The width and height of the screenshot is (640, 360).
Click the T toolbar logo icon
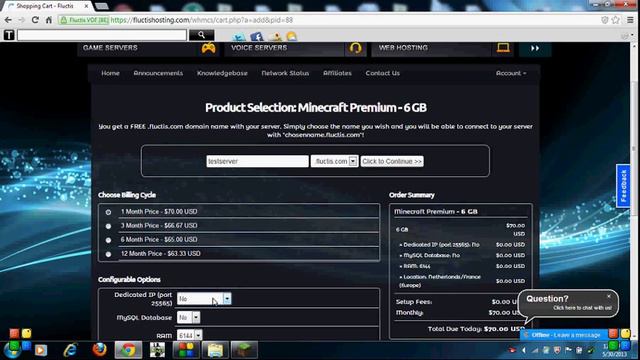(x=9, y=35)
